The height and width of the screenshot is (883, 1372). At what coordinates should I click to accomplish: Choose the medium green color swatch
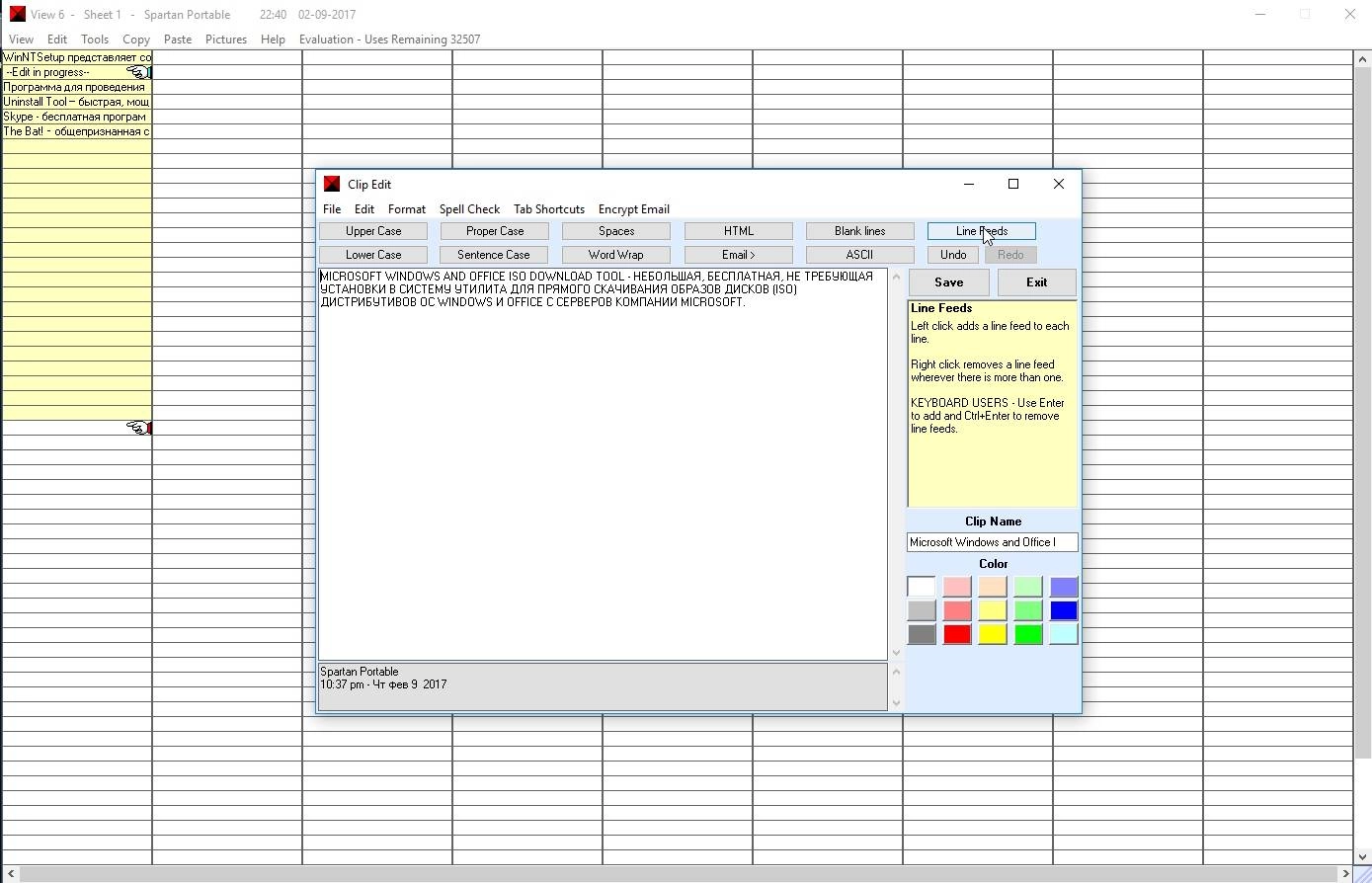[1027, 610]
